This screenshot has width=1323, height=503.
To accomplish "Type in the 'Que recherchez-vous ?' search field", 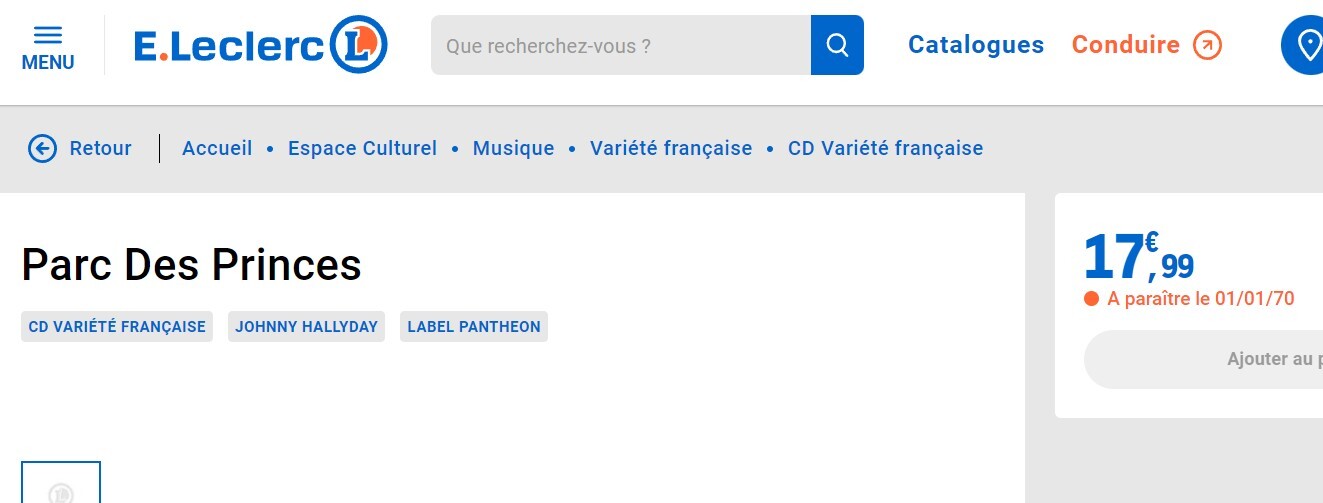I will click(620, 45).
